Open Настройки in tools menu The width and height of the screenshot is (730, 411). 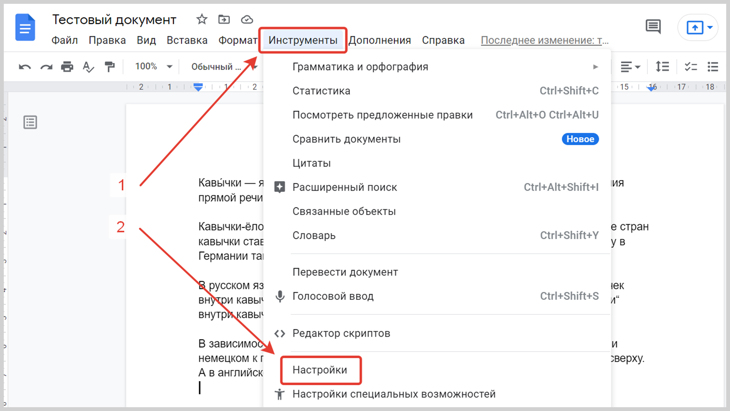tap(438, 370)
